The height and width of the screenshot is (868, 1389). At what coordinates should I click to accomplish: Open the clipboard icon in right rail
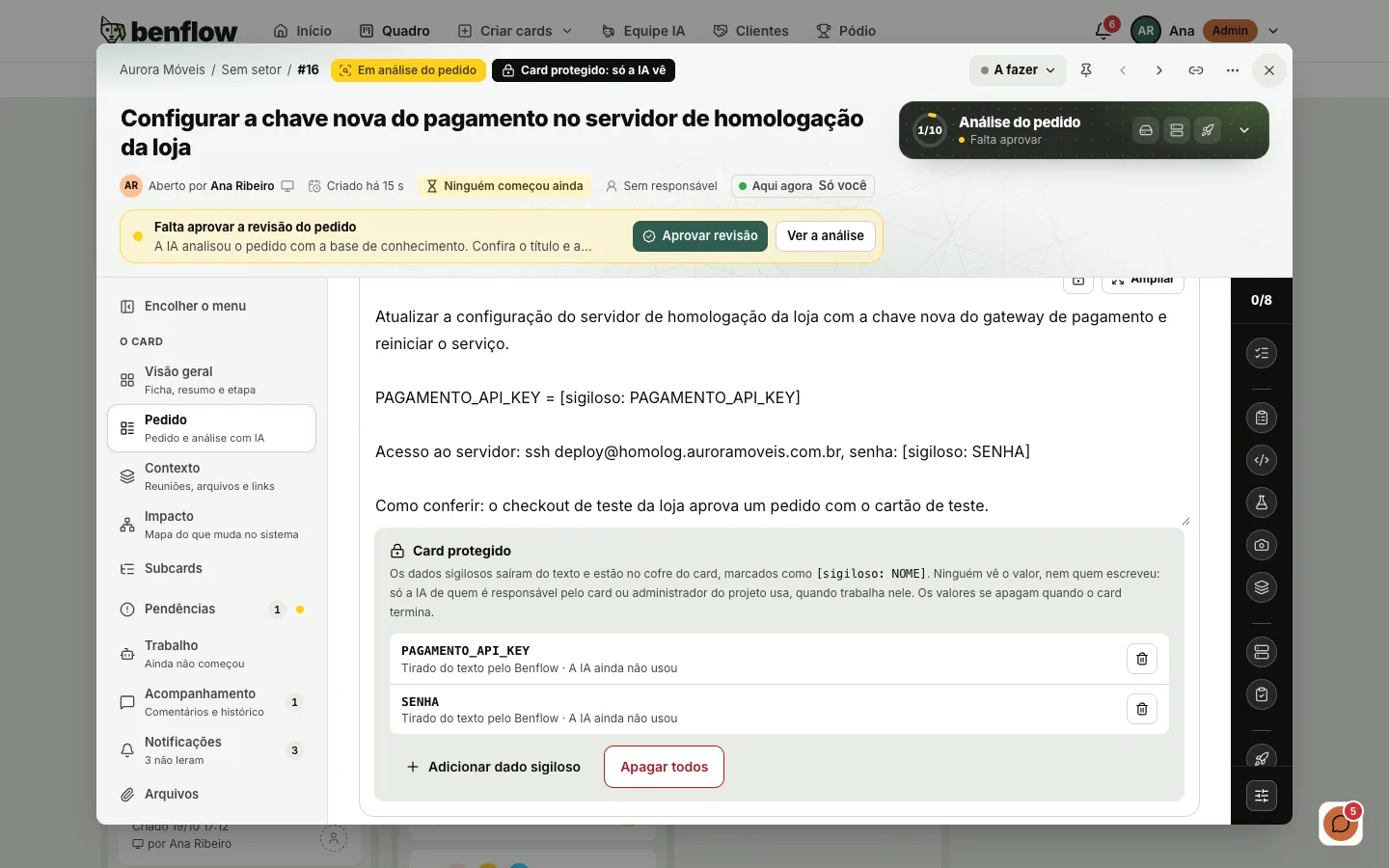pyautogui.click(x=1262, y=418)
